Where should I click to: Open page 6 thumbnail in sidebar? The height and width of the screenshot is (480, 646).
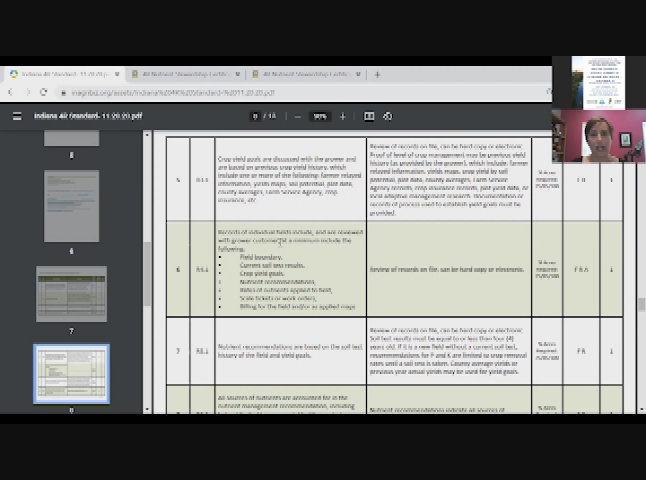71,206
